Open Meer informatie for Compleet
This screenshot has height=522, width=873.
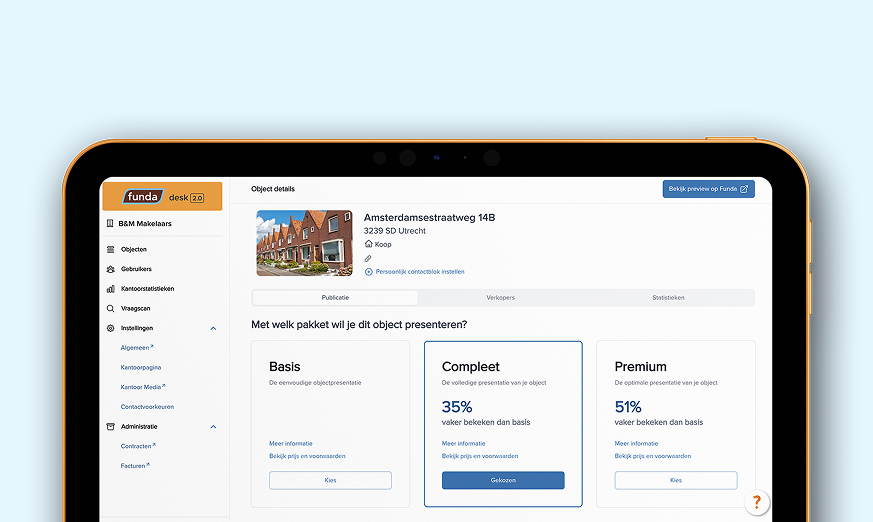pos(463,444)
